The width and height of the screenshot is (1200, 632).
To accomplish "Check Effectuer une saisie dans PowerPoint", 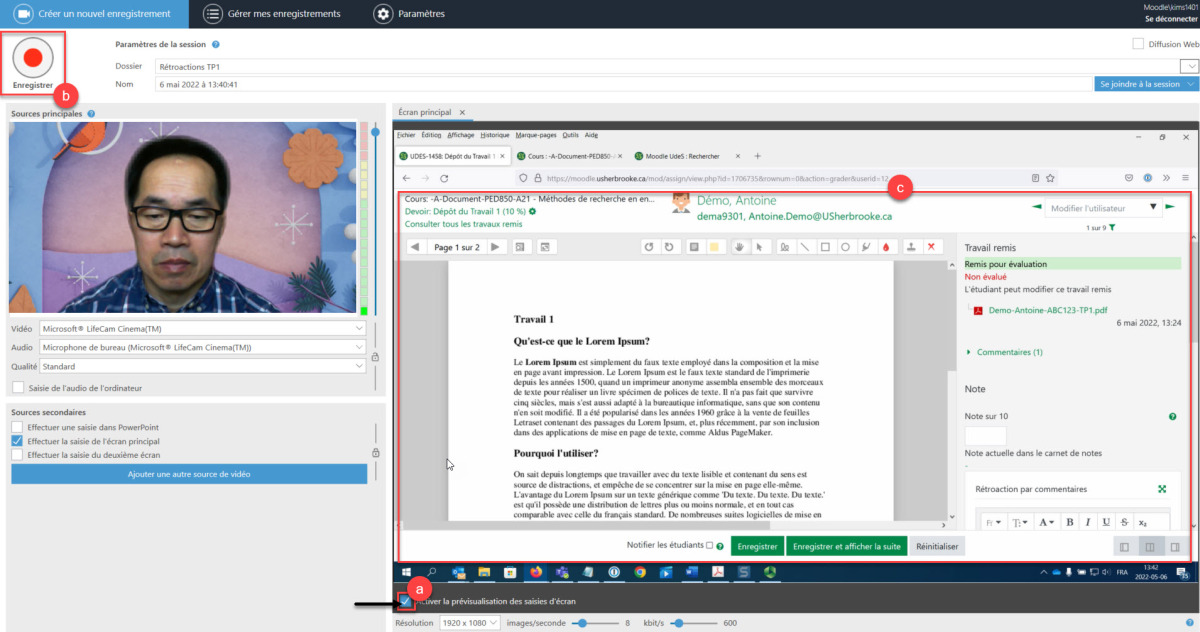I will (18, 427).
